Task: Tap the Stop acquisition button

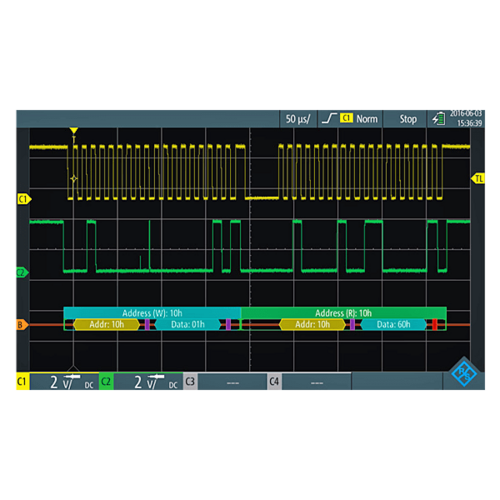Action: tap(408, 119)
